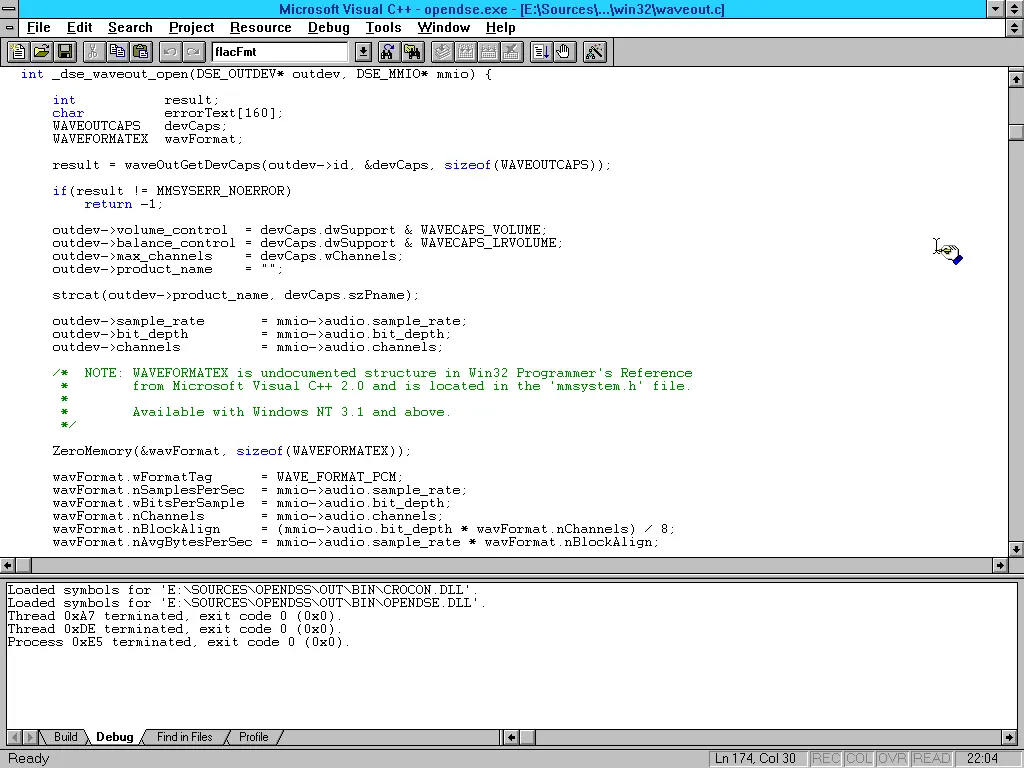1024x768 pixels.
Task: Click the Go debug toolbar icon
Action: click(541, 52)
